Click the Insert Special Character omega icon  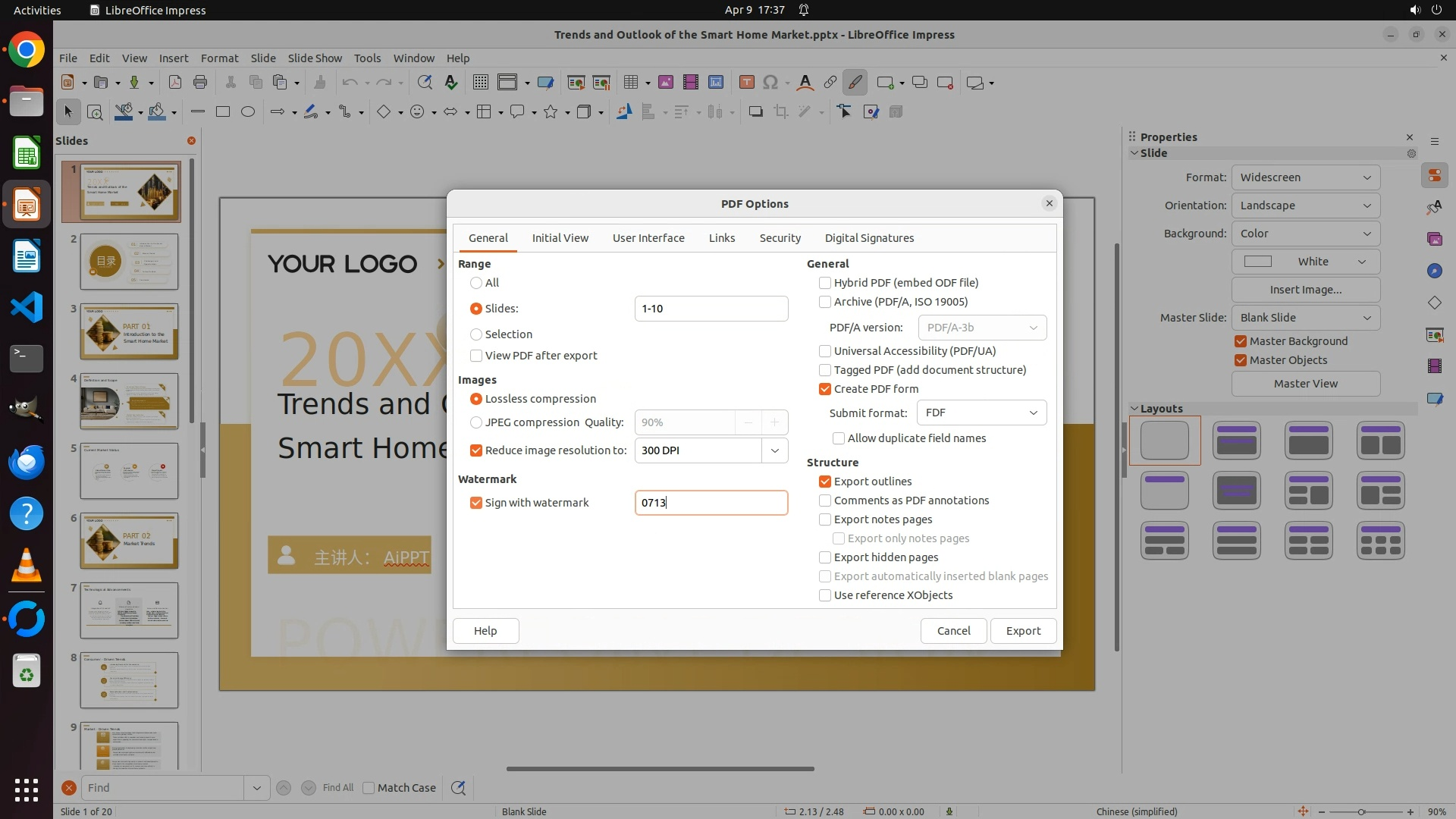point(770,83)
